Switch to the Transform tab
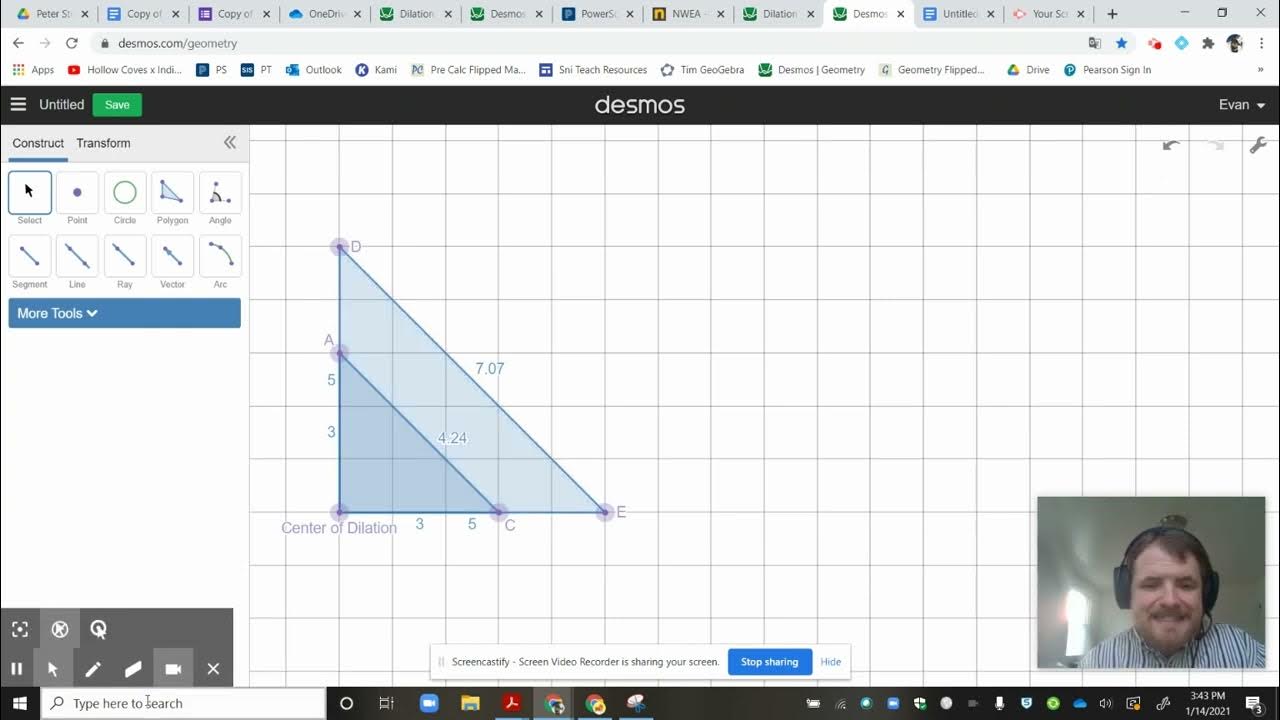Viewport: 1280px width, 720px height. click(x=103, y=143)
